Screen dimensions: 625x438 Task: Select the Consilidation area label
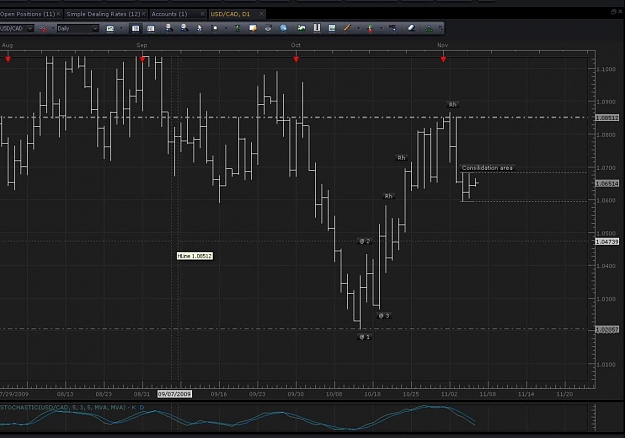pyautogui.click(x=487, y=168)
